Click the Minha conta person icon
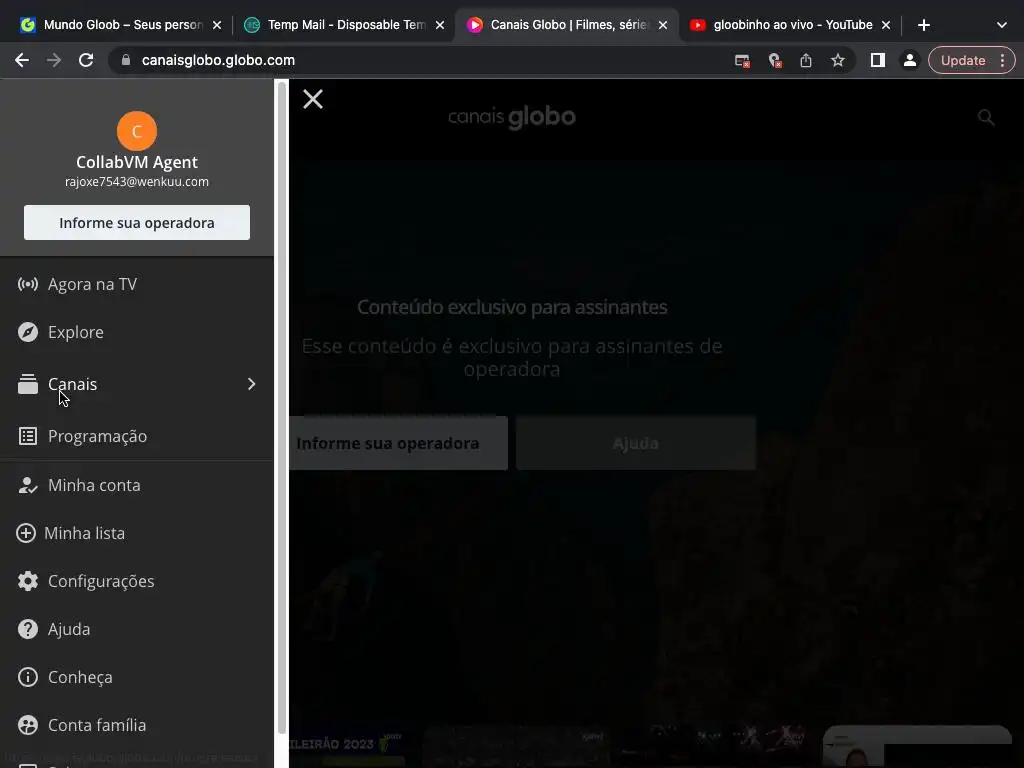The height and width of the screenshot is (768, 1024). 27,485
